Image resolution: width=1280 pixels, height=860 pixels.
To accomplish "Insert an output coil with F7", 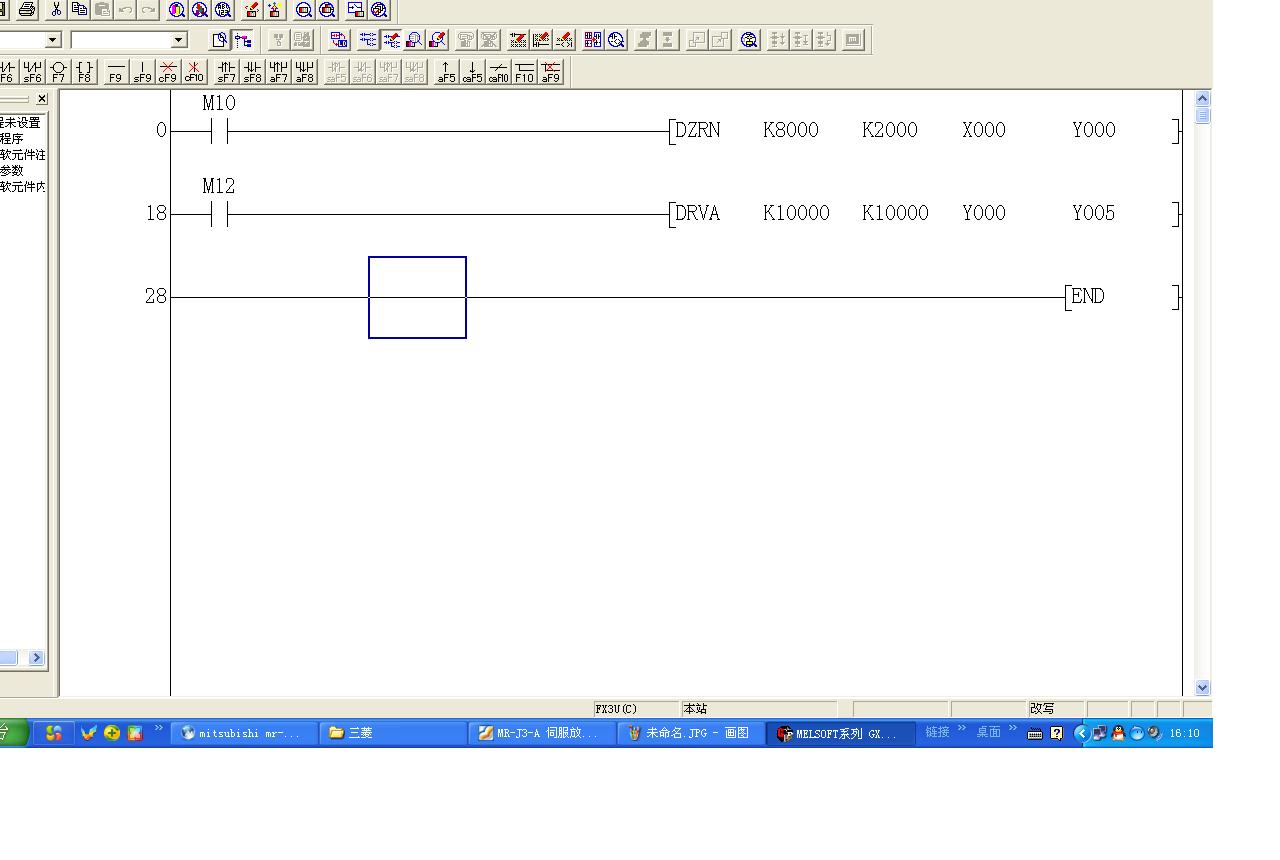I will point(59,72).
